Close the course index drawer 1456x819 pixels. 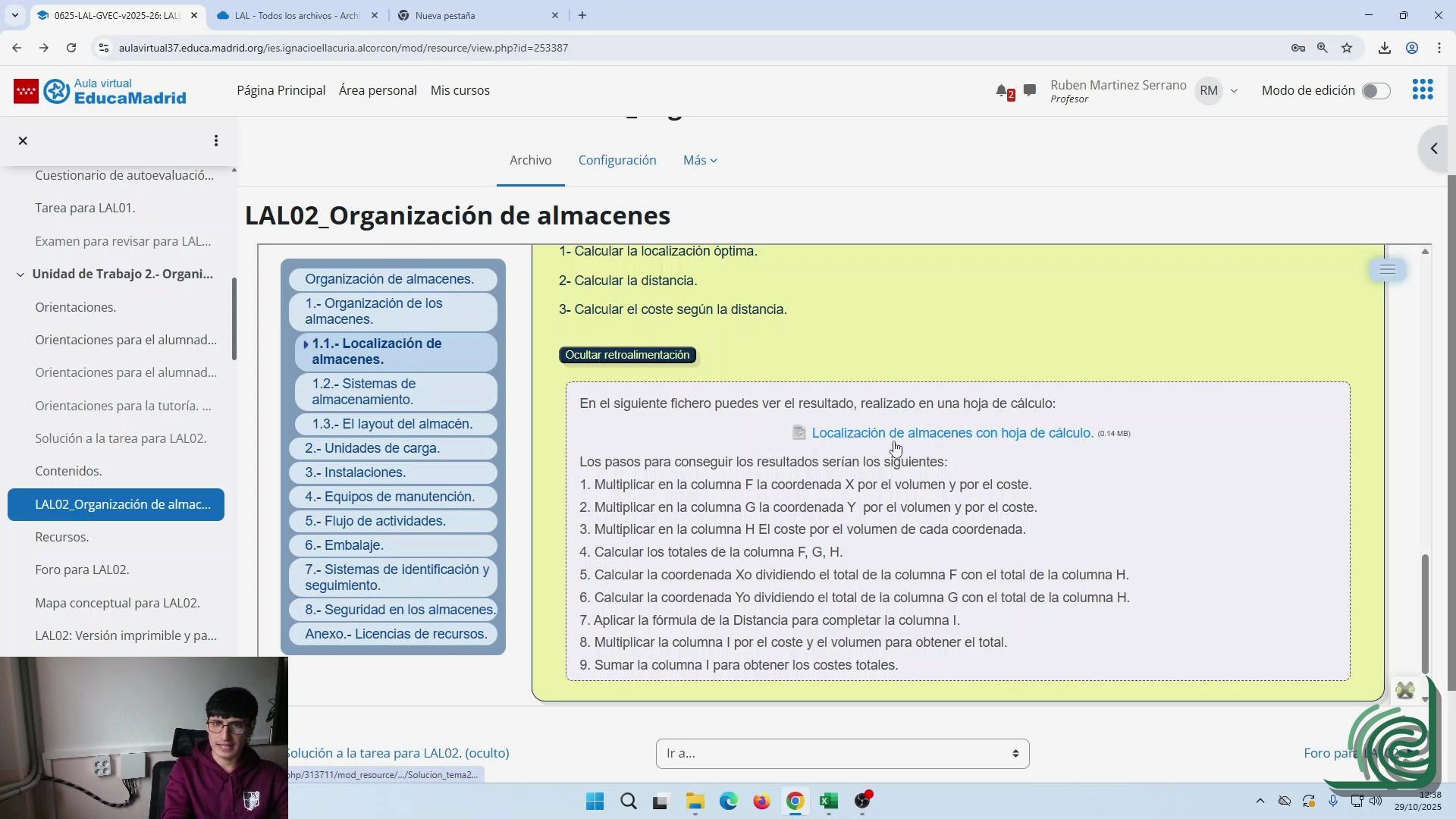pyautogui.click(x=23, y=141)
